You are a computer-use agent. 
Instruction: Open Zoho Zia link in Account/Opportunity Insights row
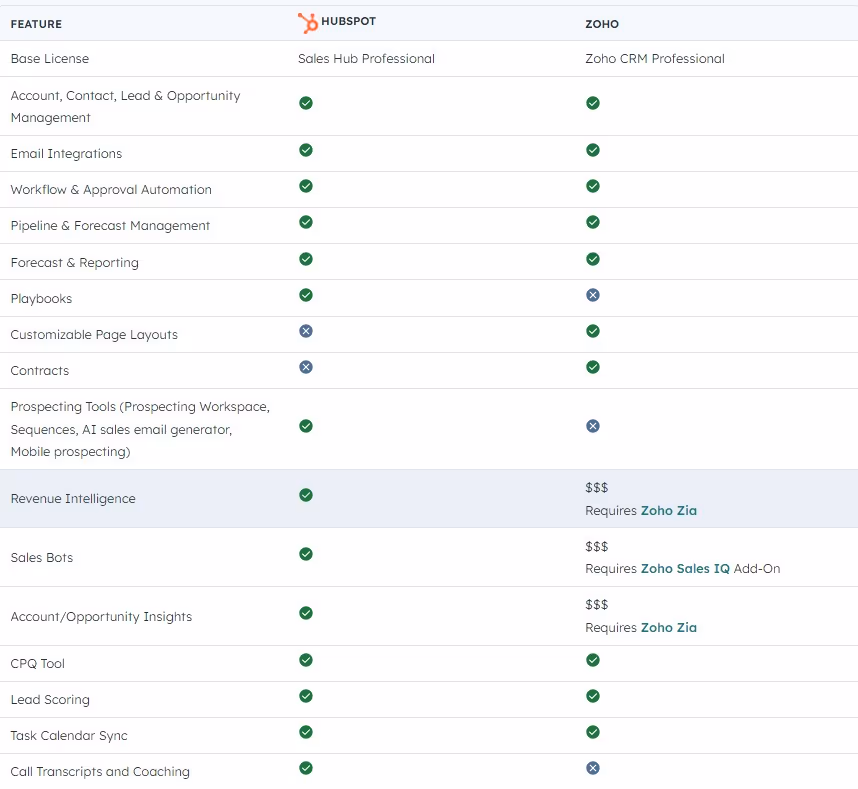tap(669, 628)
